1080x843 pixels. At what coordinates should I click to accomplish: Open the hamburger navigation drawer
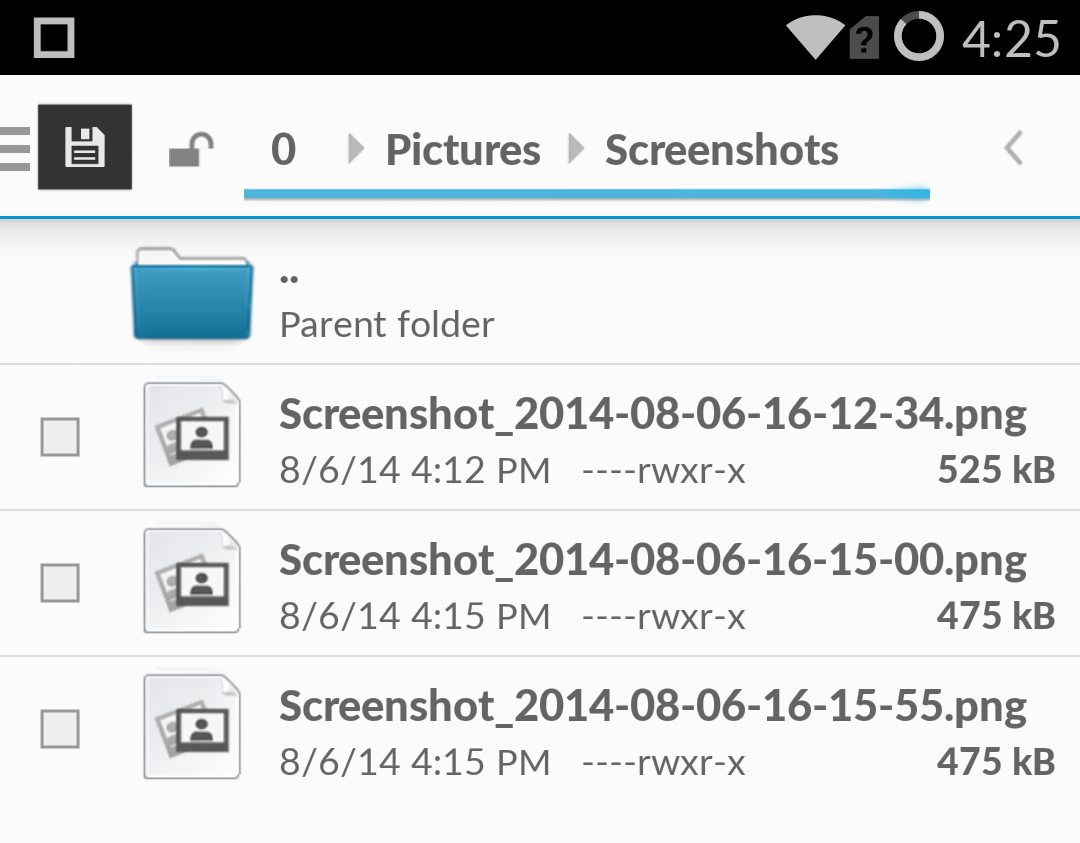[x=14, y=148]
